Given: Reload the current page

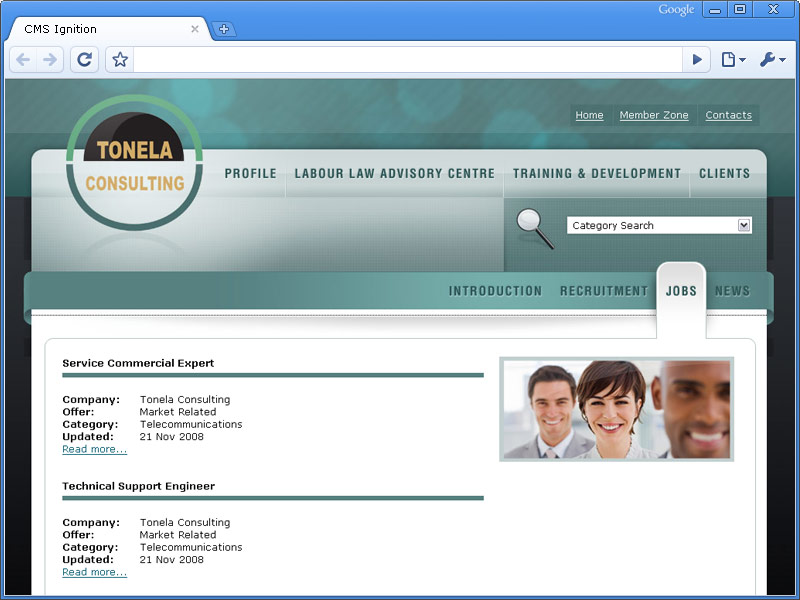Looking at the screenshot, I should pyautogui.click(x=84, y=60).
